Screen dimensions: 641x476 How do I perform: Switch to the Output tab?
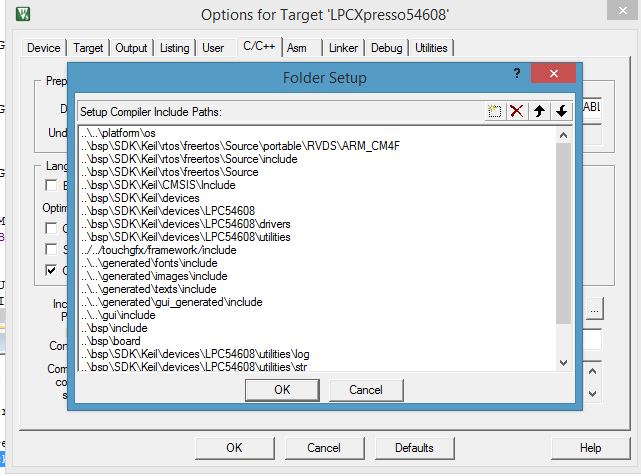tap(131, 48)
